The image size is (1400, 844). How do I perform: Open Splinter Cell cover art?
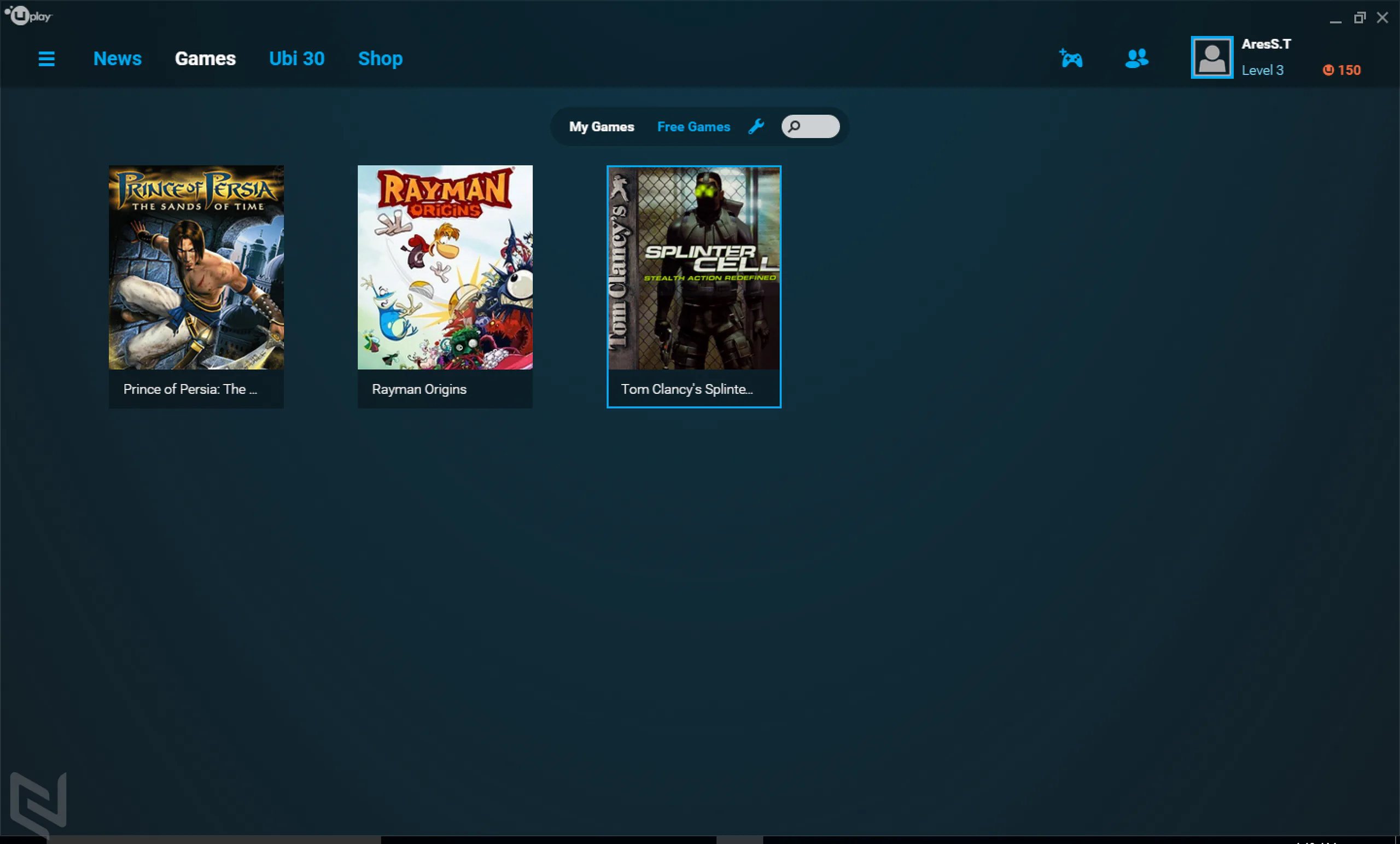tap(694, 267)
